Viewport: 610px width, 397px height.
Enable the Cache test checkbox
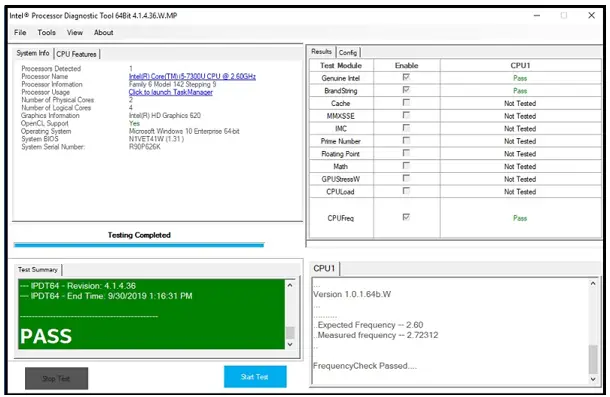(x=406, y=103)
